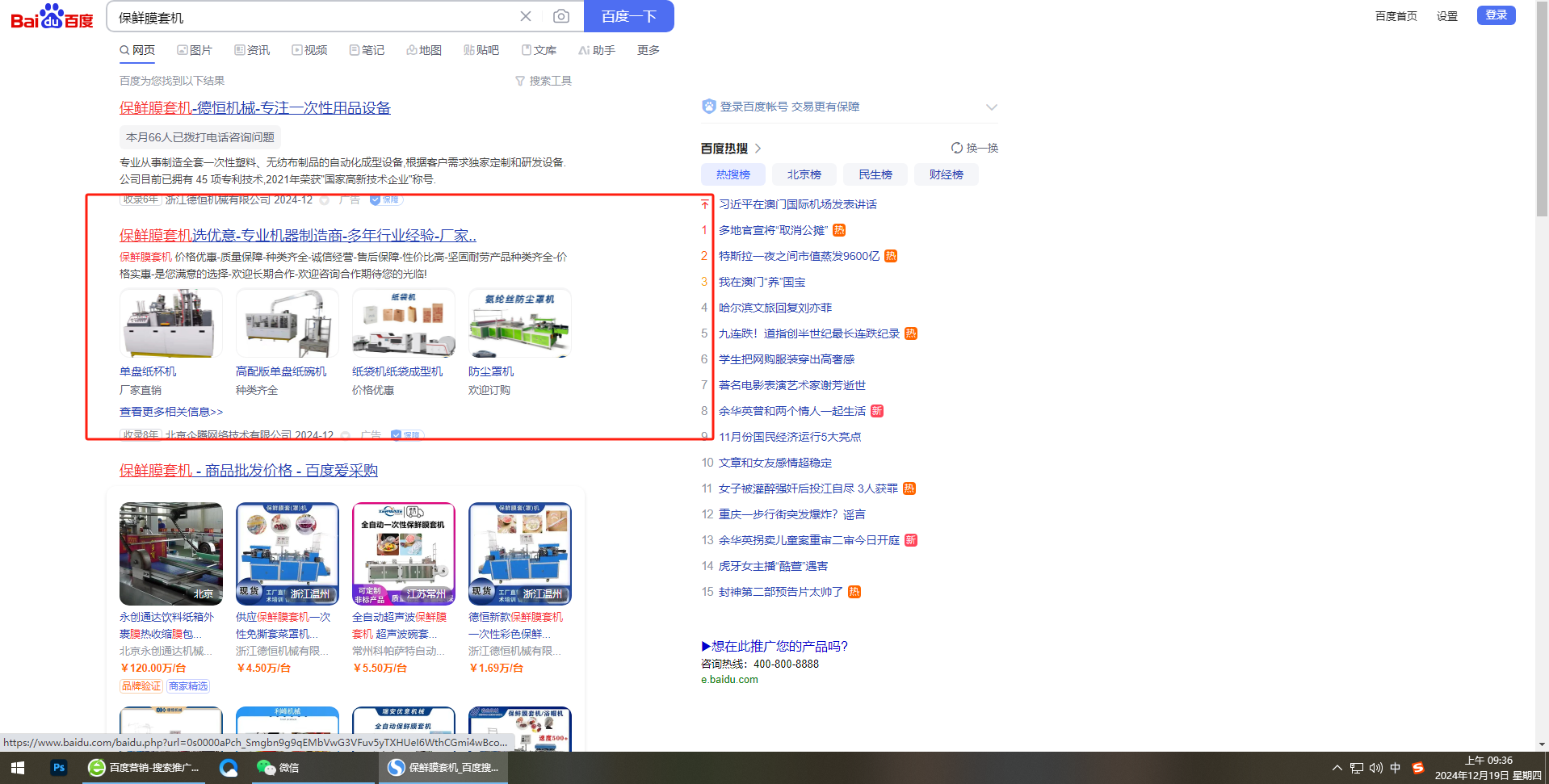Image resolution: width=1549 pixels, height=784 pixels.
Task: Open hot search 习近平在澳门国际机场发表讲话
Action: coord(798,204)
